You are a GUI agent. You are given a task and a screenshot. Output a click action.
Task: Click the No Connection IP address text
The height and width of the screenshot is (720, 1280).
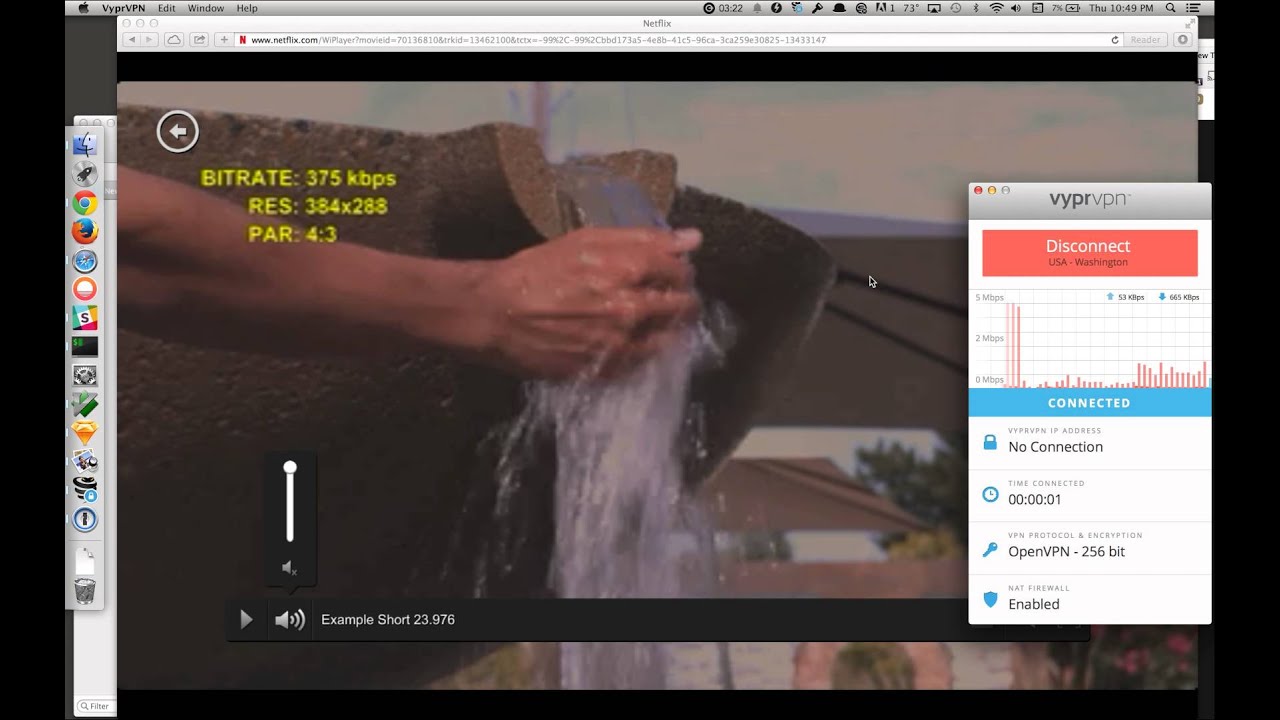pos(1055,447)
